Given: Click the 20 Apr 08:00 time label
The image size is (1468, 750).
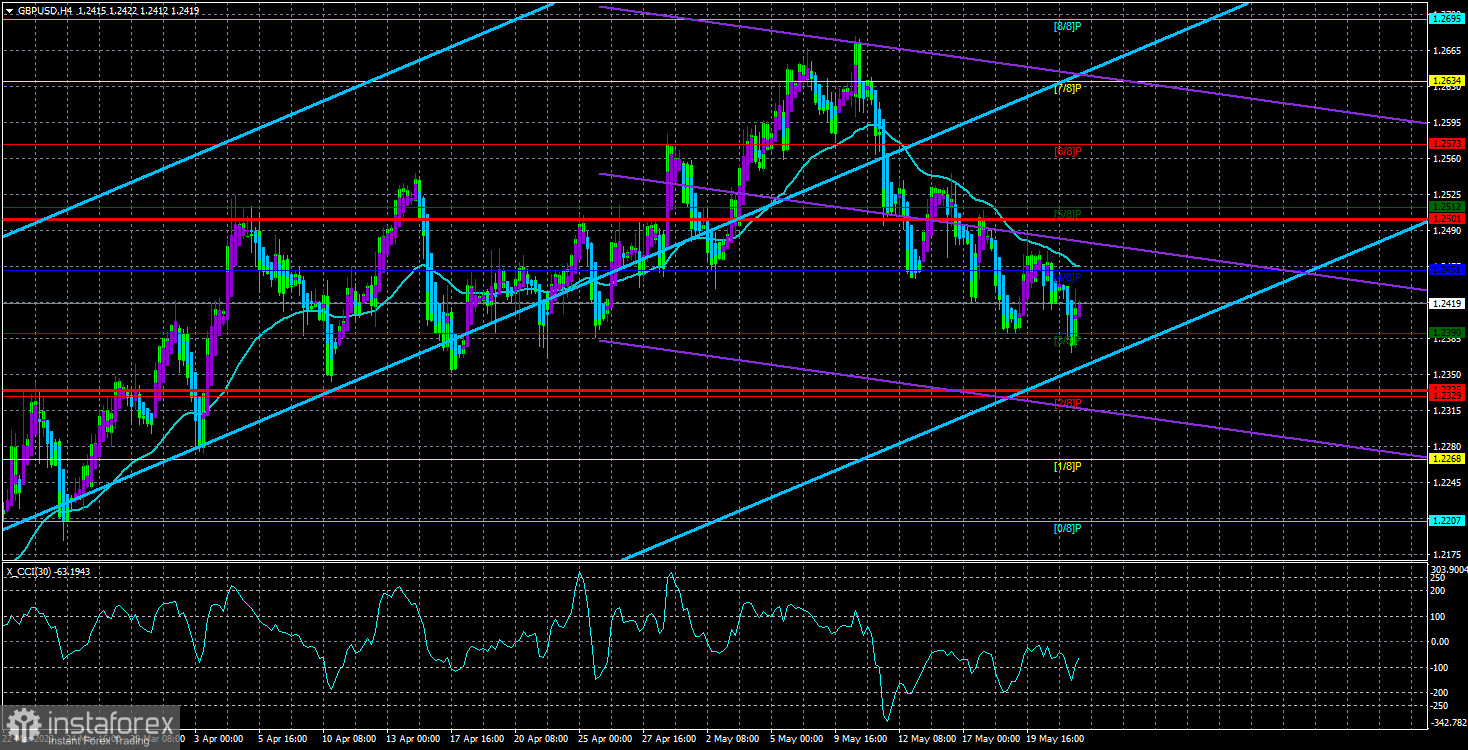Looking at the screenshot, I should point(543,741).
